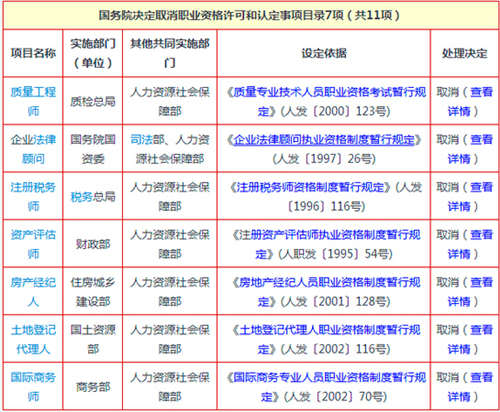The width and height of the screenshot is (500, 412).
Task: View 查看详情 for 质量工程师 row
Action: tap(470, 101)
